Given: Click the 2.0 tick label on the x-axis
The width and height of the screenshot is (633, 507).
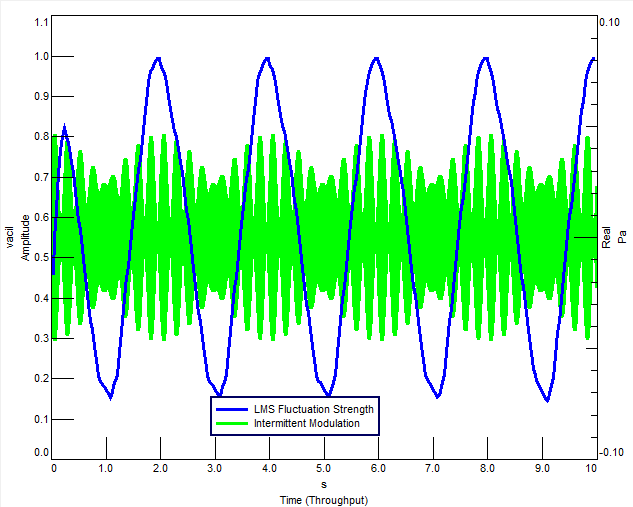Looking at the screenshot, I should tap(161, 468).
